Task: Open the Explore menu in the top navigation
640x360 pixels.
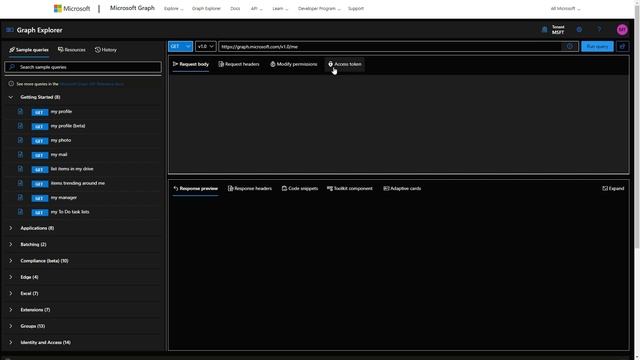Action: tap(173, 9)
